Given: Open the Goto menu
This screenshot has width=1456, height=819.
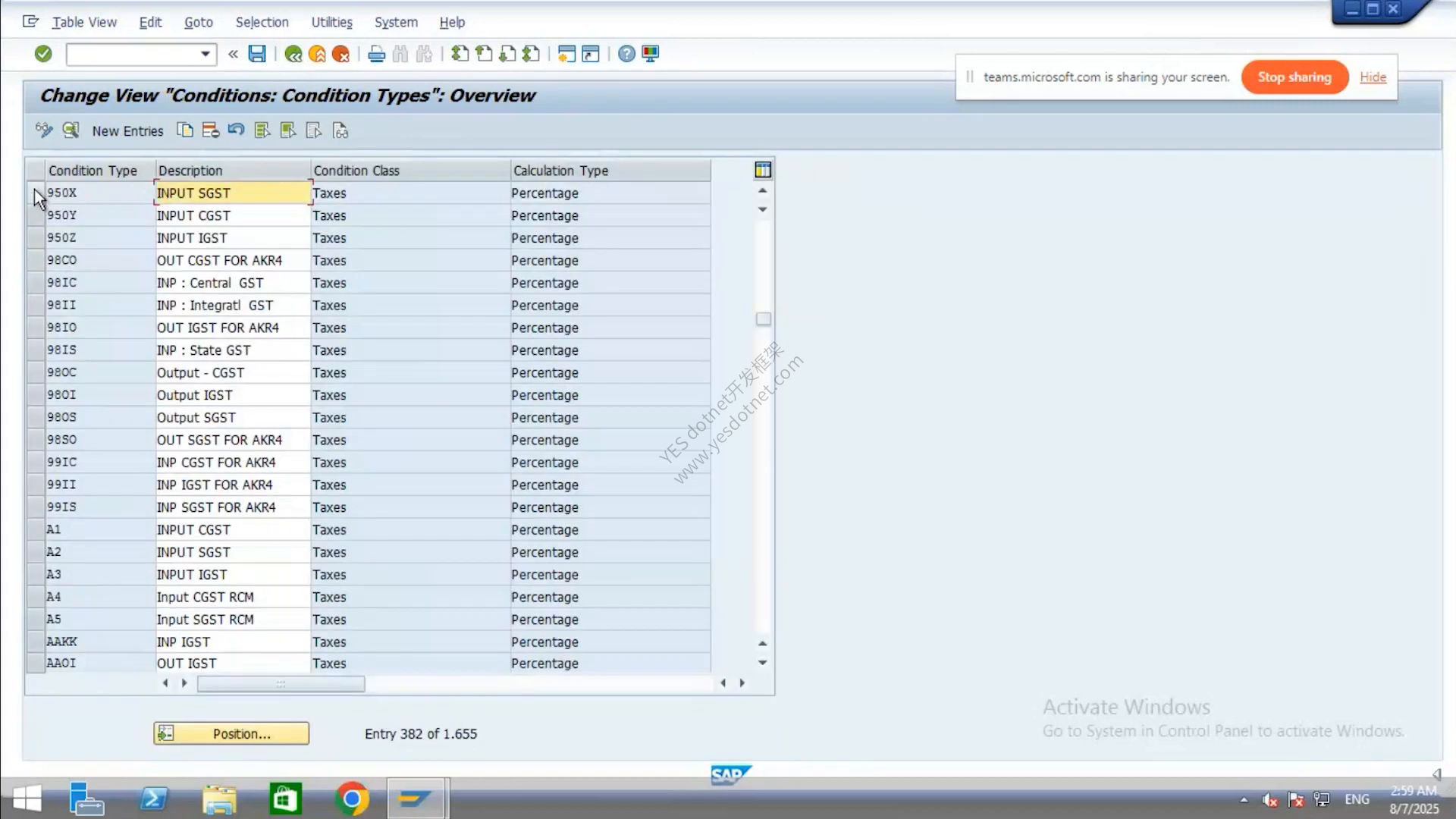Looking at the screenshot, I should point(199,22).
